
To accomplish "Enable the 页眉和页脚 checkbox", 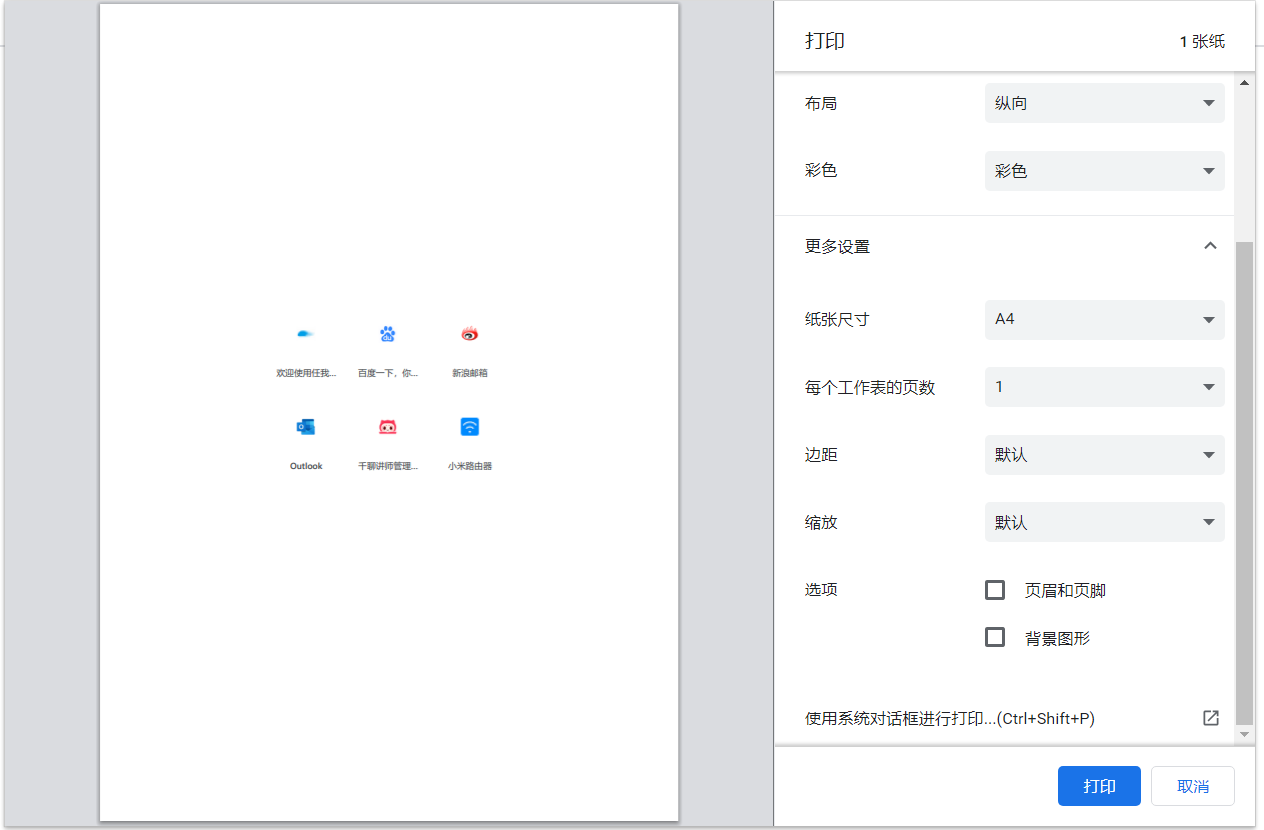I will point(995,590).
